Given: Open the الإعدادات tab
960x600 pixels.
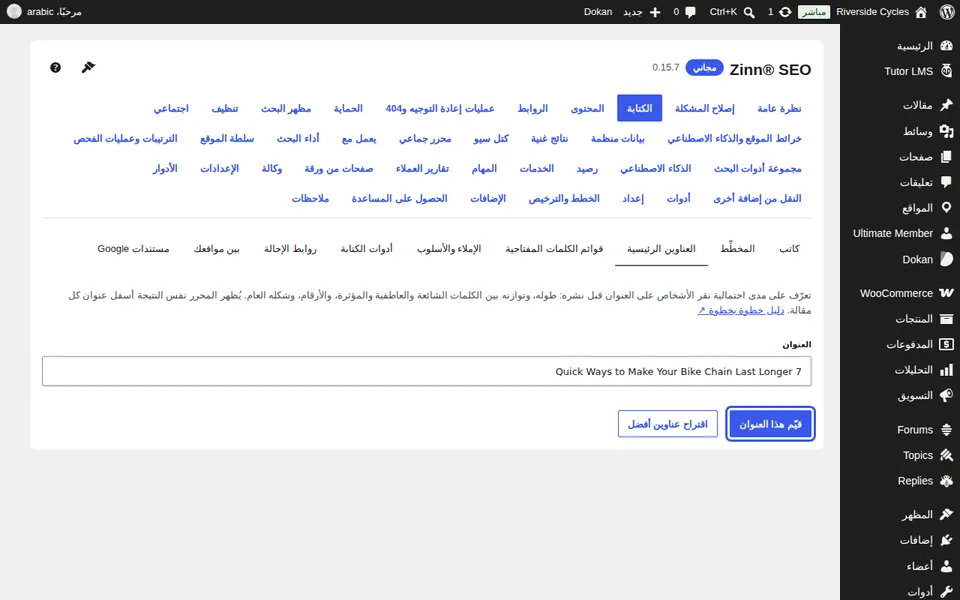Looking at the screenshot, I should (219, 168).
